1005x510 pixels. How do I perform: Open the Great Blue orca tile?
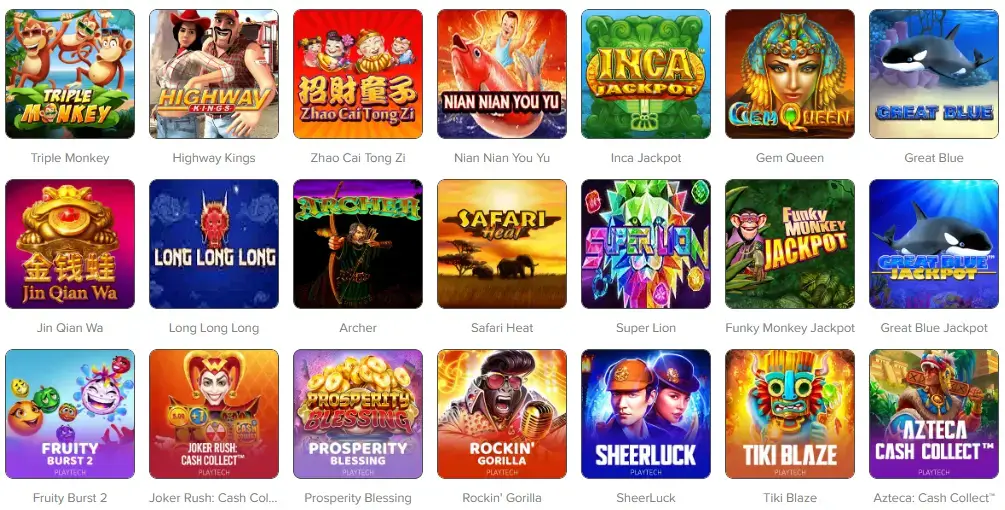click(x=934, y=74)
